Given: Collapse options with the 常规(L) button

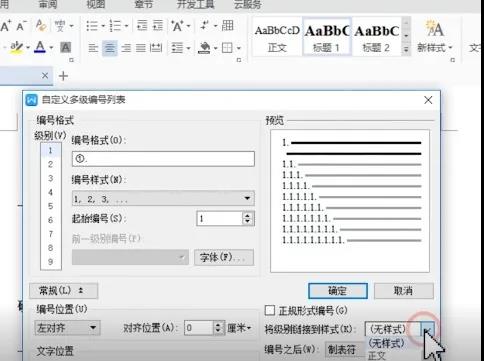Looking at the screenshot, I should click(x=63, y=291).
